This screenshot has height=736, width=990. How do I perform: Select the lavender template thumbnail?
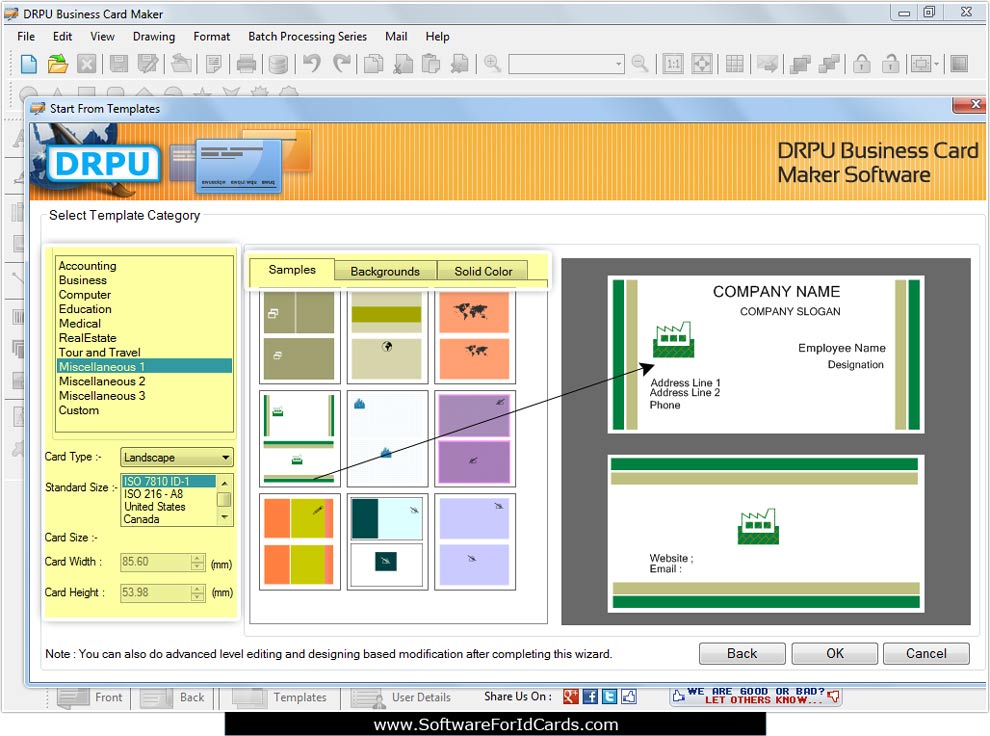[474, 542]
